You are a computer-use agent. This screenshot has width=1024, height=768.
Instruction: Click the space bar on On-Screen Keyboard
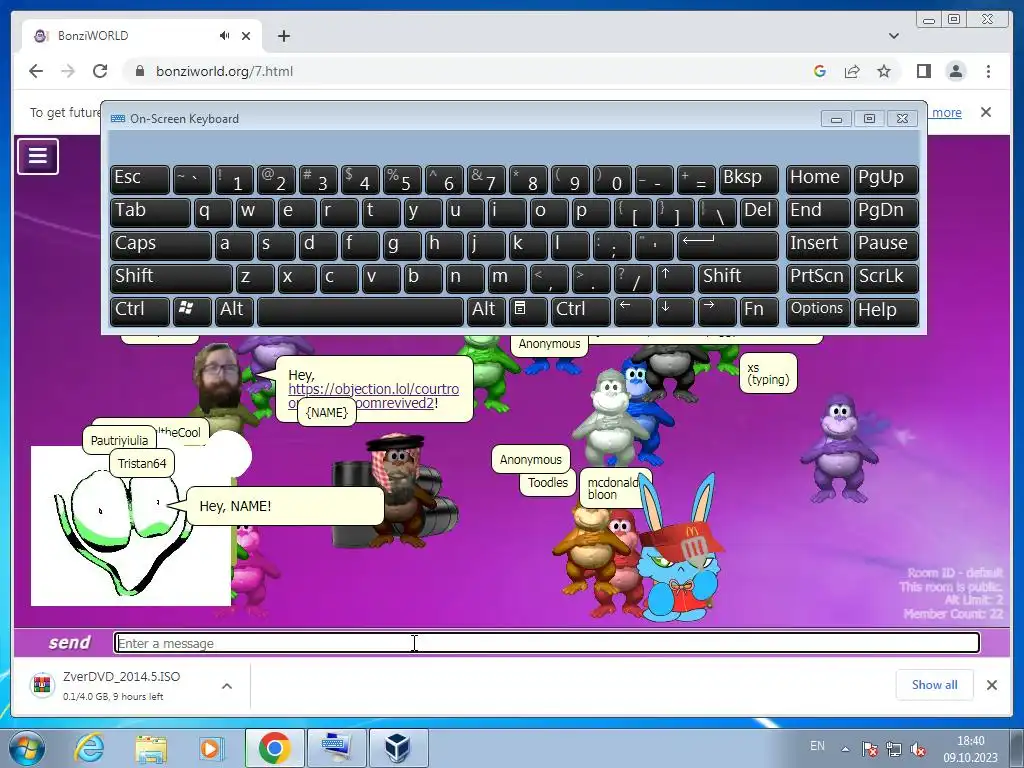[x=360, y=312]
